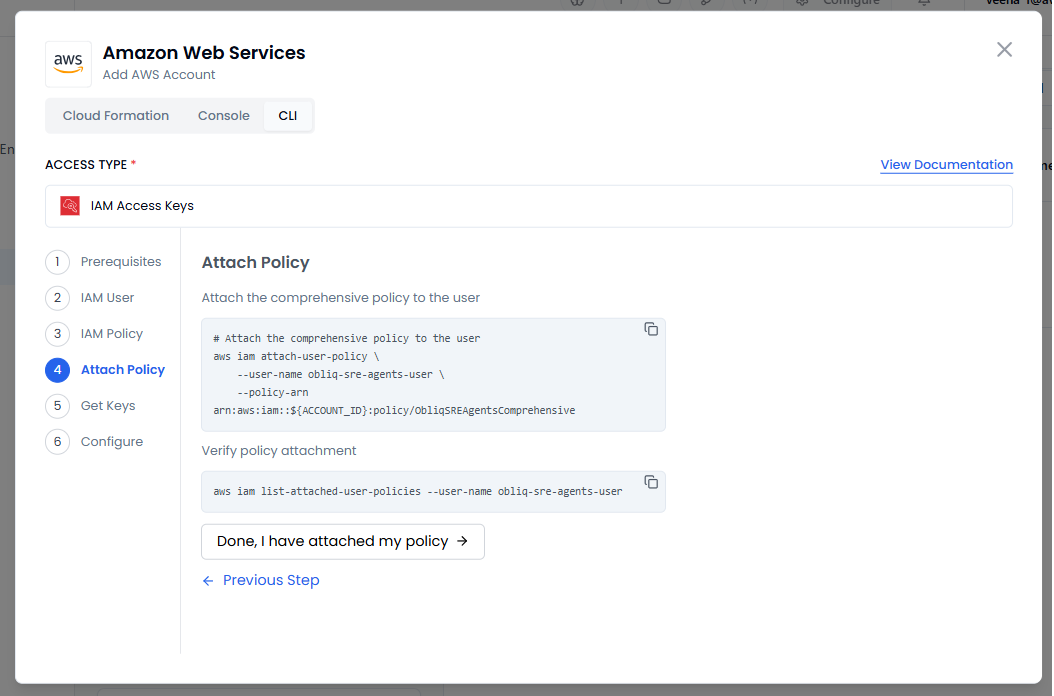
Task: Close the Add AWS Account dialog
Action: coord(1004,50)
